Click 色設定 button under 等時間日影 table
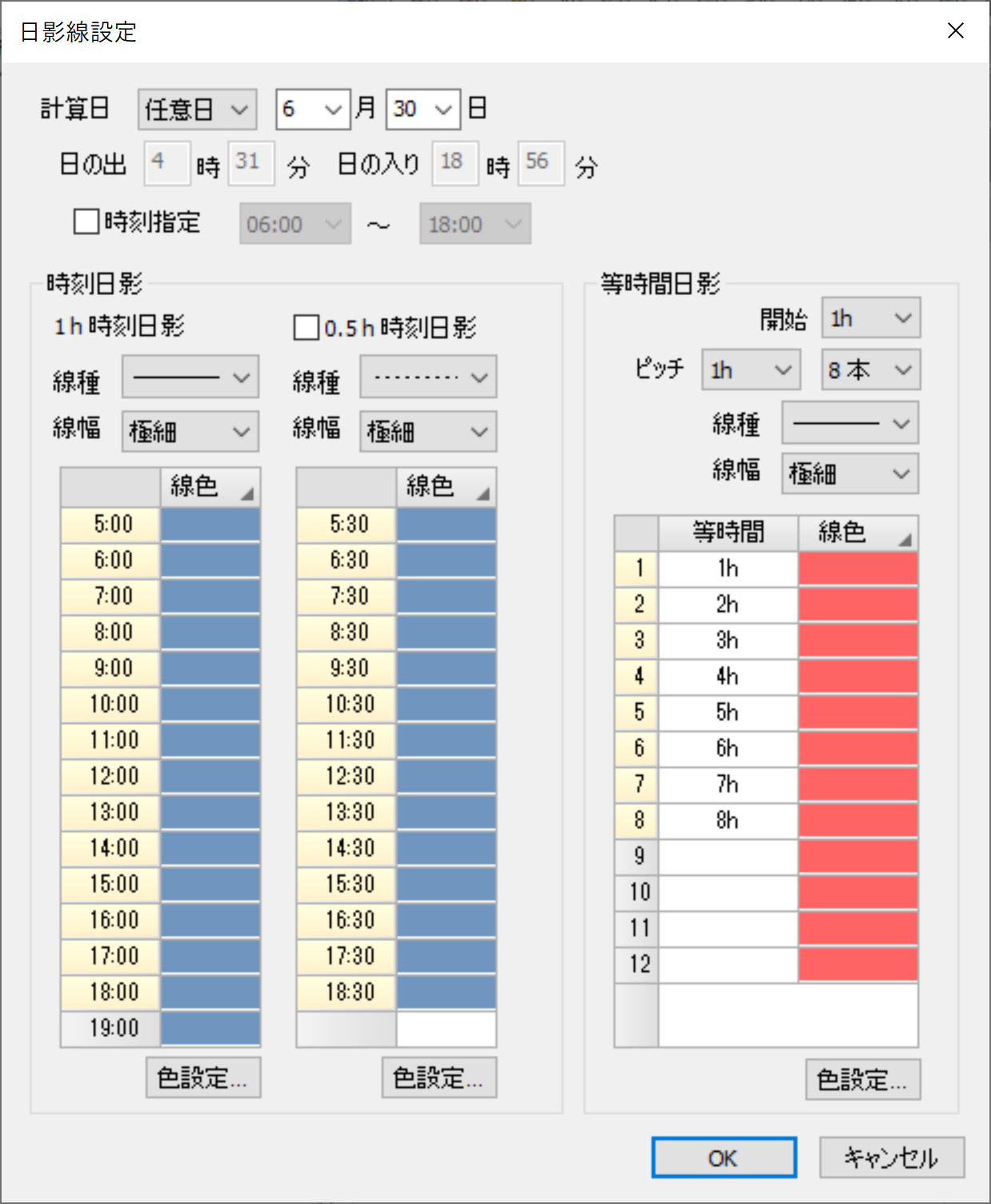 tap(862, 1079)
